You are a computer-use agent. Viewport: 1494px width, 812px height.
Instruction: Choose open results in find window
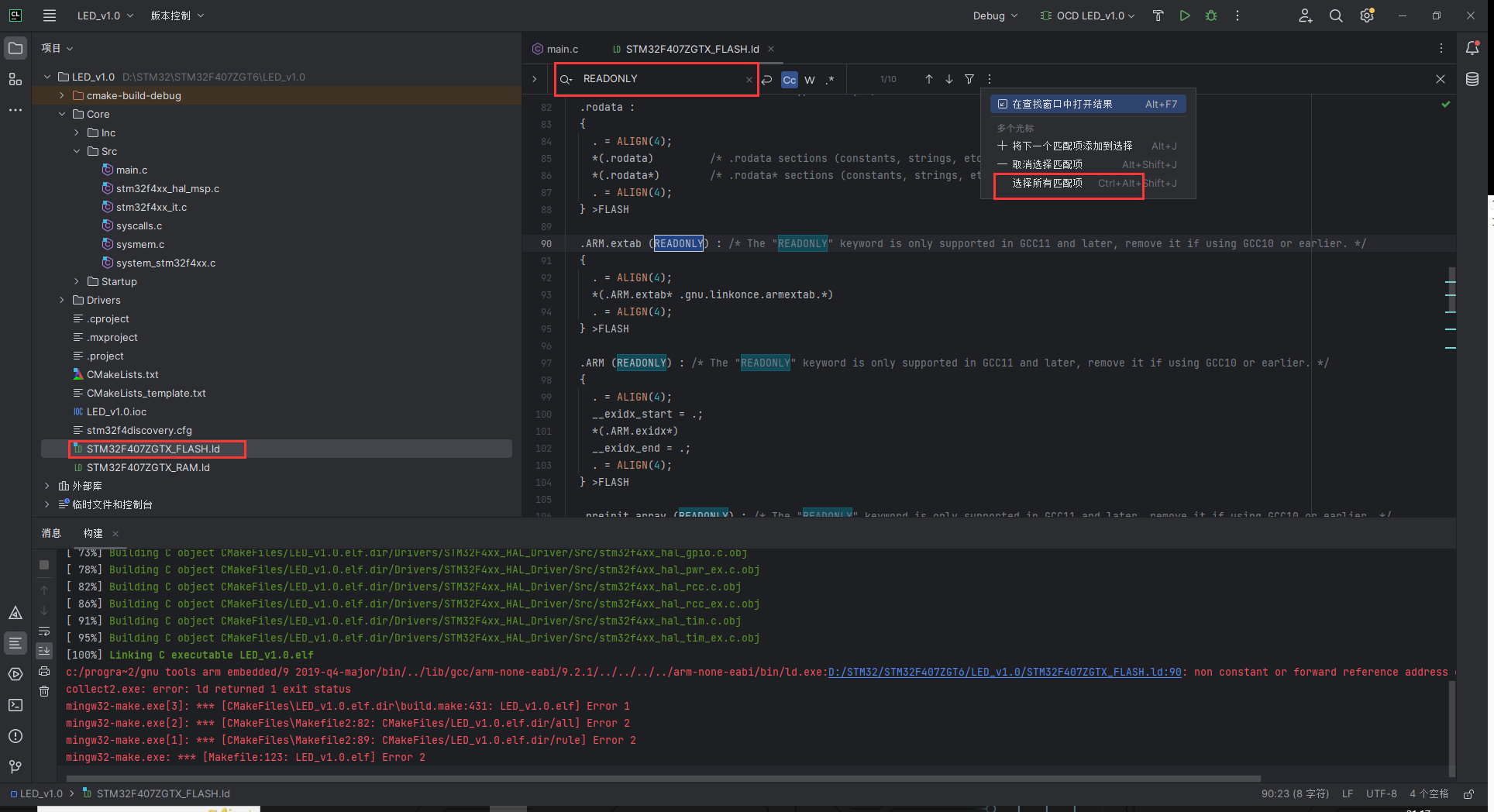[x=1088, y=104]
